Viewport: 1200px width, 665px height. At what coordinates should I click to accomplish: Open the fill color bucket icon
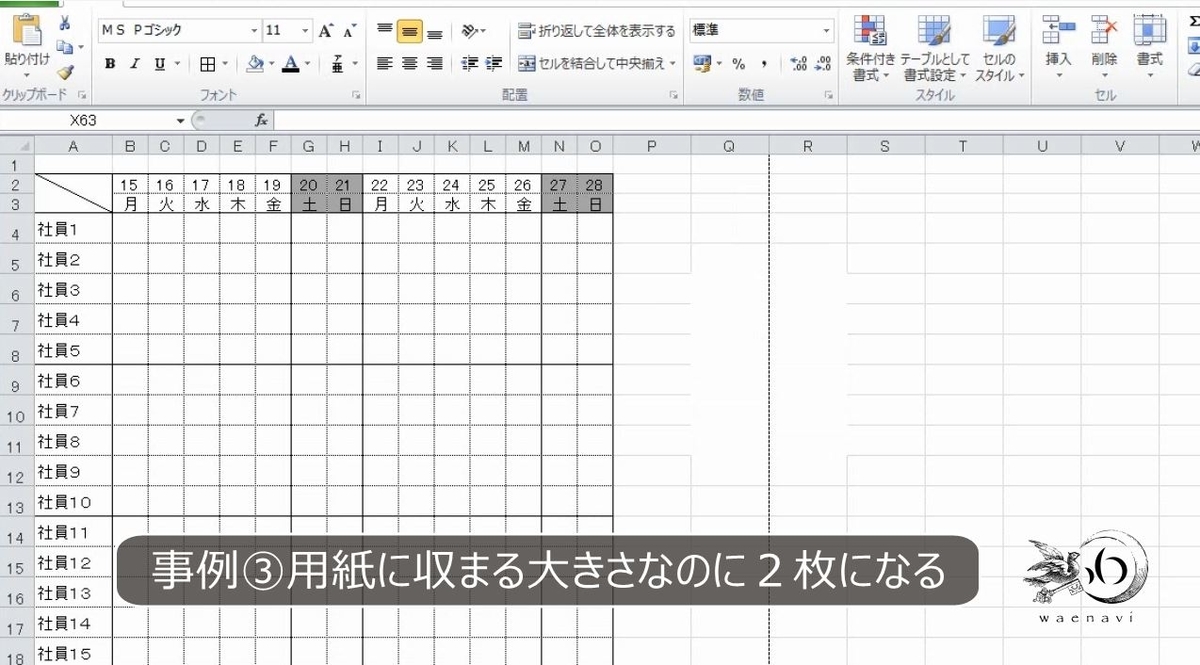tap(253, 63)
